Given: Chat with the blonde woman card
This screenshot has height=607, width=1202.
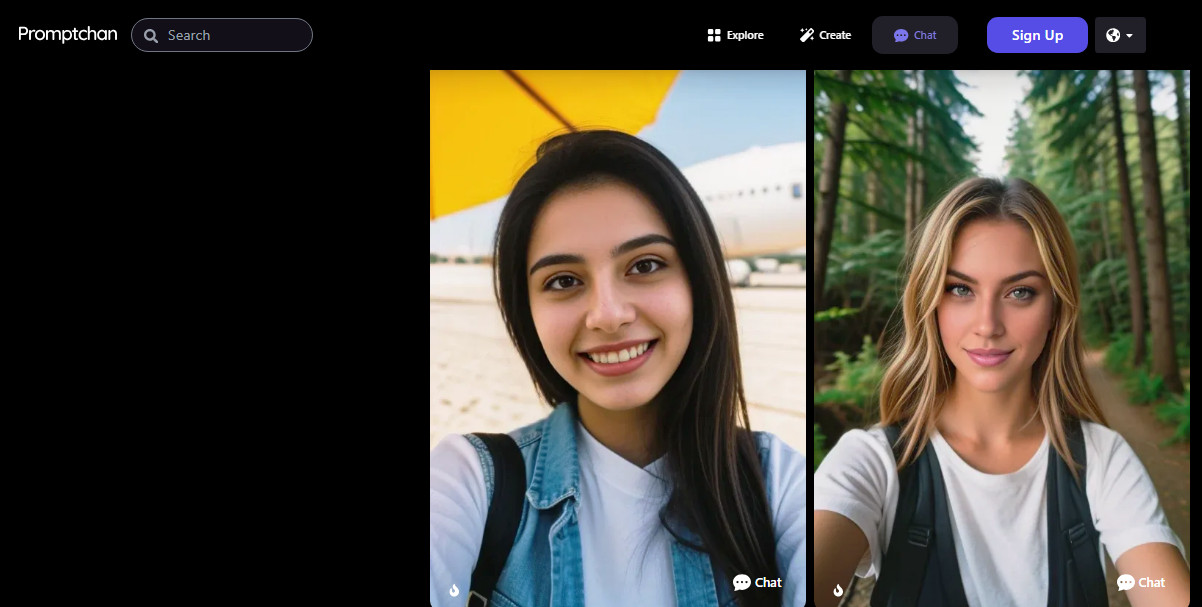Looking at the screenshot, I should coord(1141,582).
